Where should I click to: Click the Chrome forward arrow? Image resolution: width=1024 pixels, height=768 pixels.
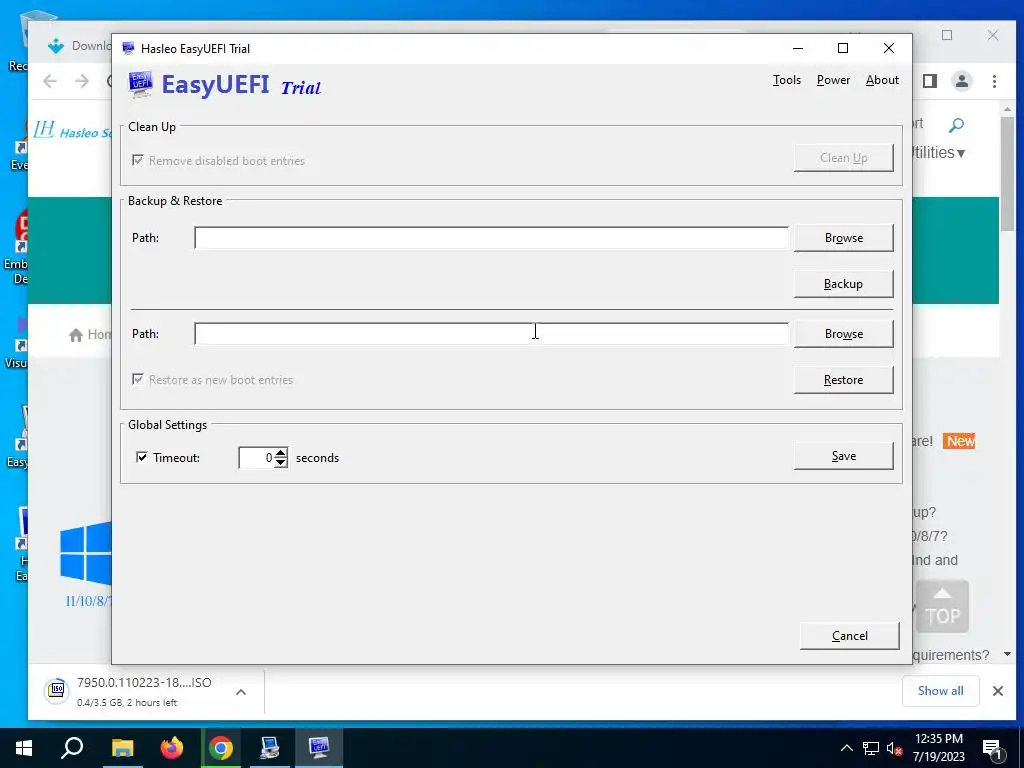point(82,81)
